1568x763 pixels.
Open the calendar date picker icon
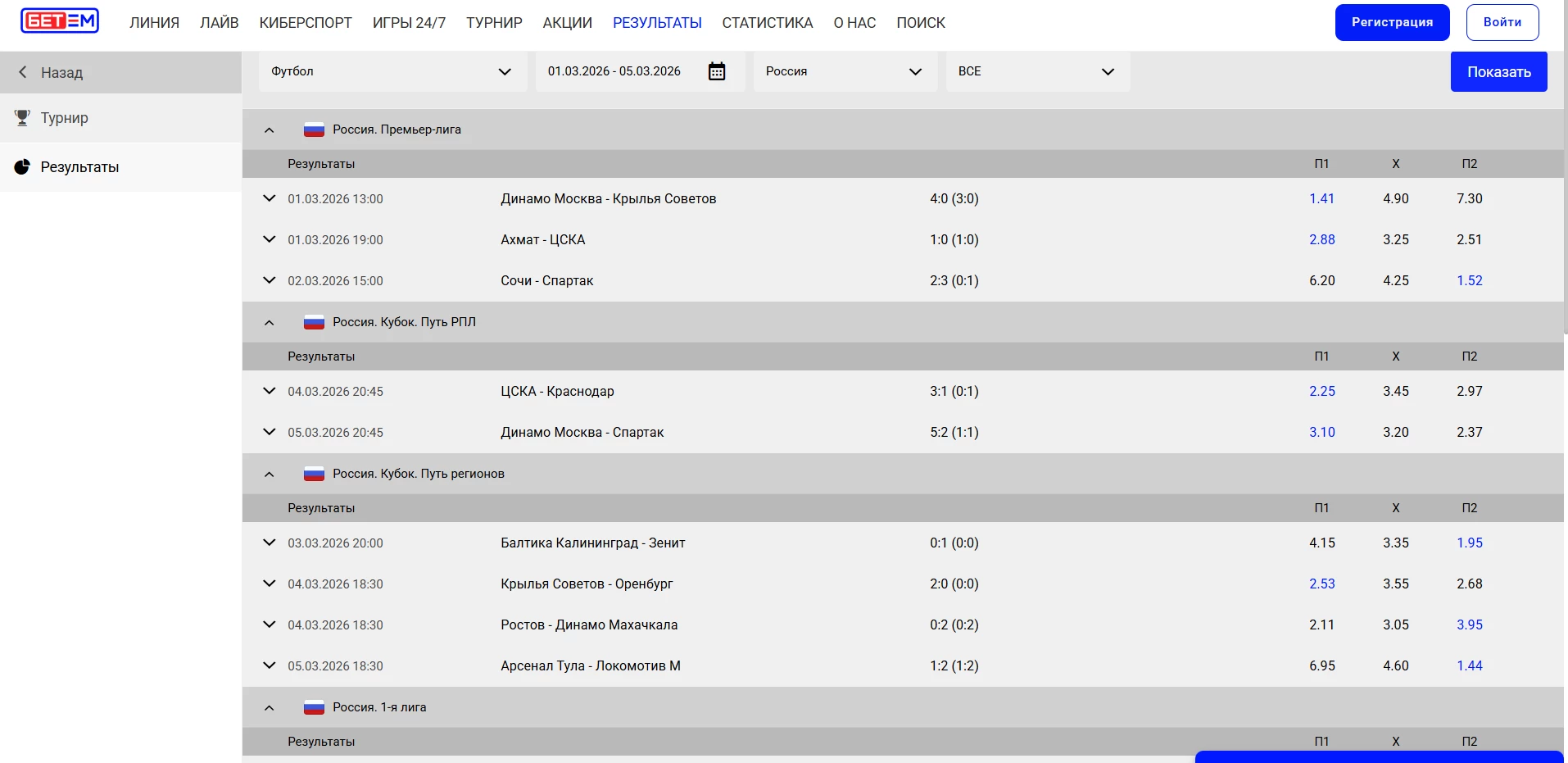(x=716, y=71)
